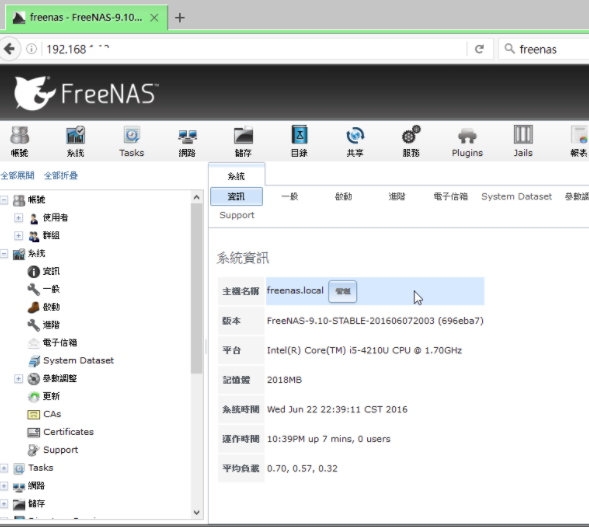Click sidebar scrollbar up arrow
The image size is (589, 527).
196,197
